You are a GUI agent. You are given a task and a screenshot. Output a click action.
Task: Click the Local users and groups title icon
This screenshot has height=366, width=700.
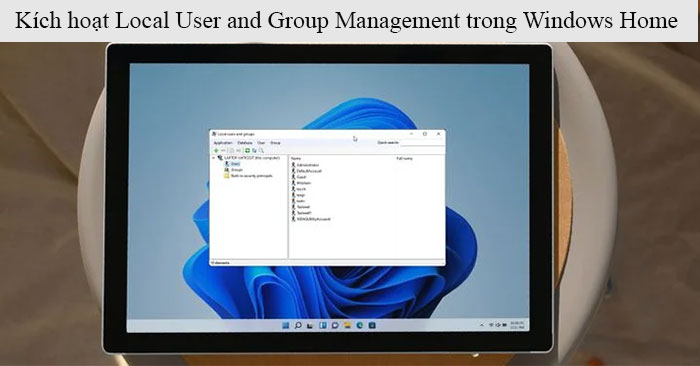click(214, 134)
